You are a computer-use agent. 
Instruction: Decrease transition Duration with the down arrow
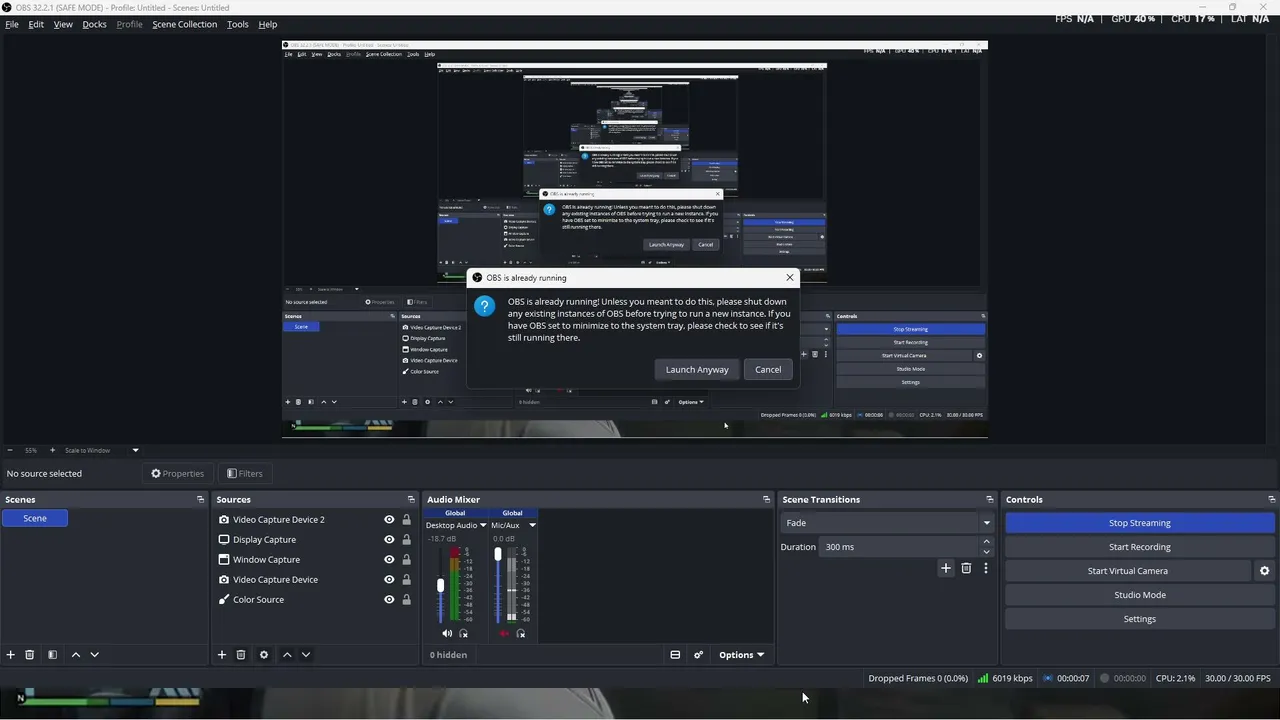pos(987,552)
